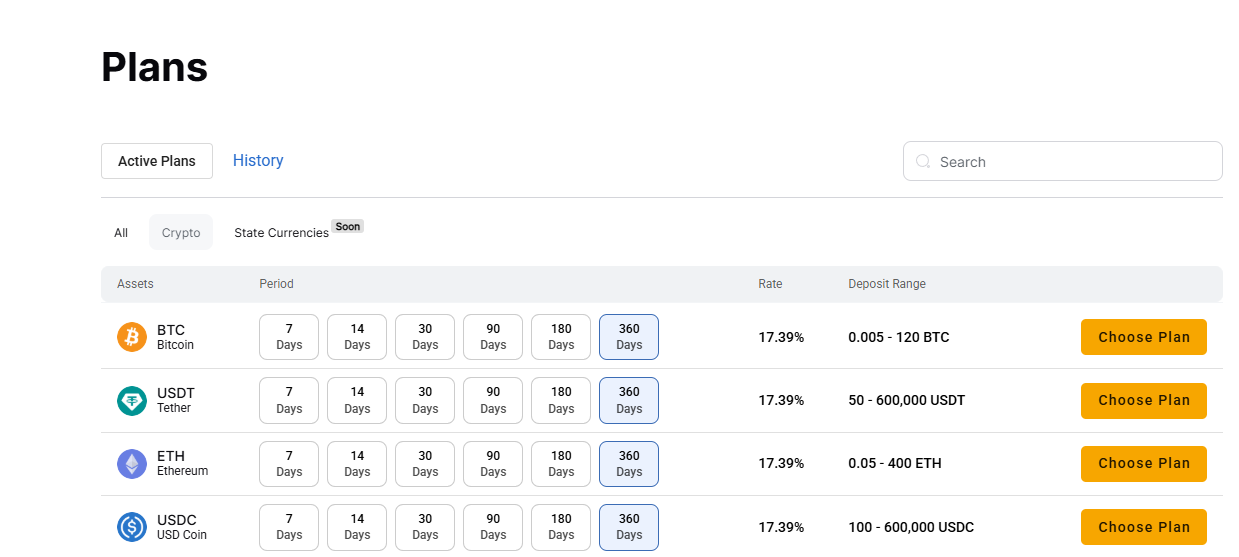Click the BTC Bitcoin asset name
The height and width of the screenshot is (557, 1239).
175,337
